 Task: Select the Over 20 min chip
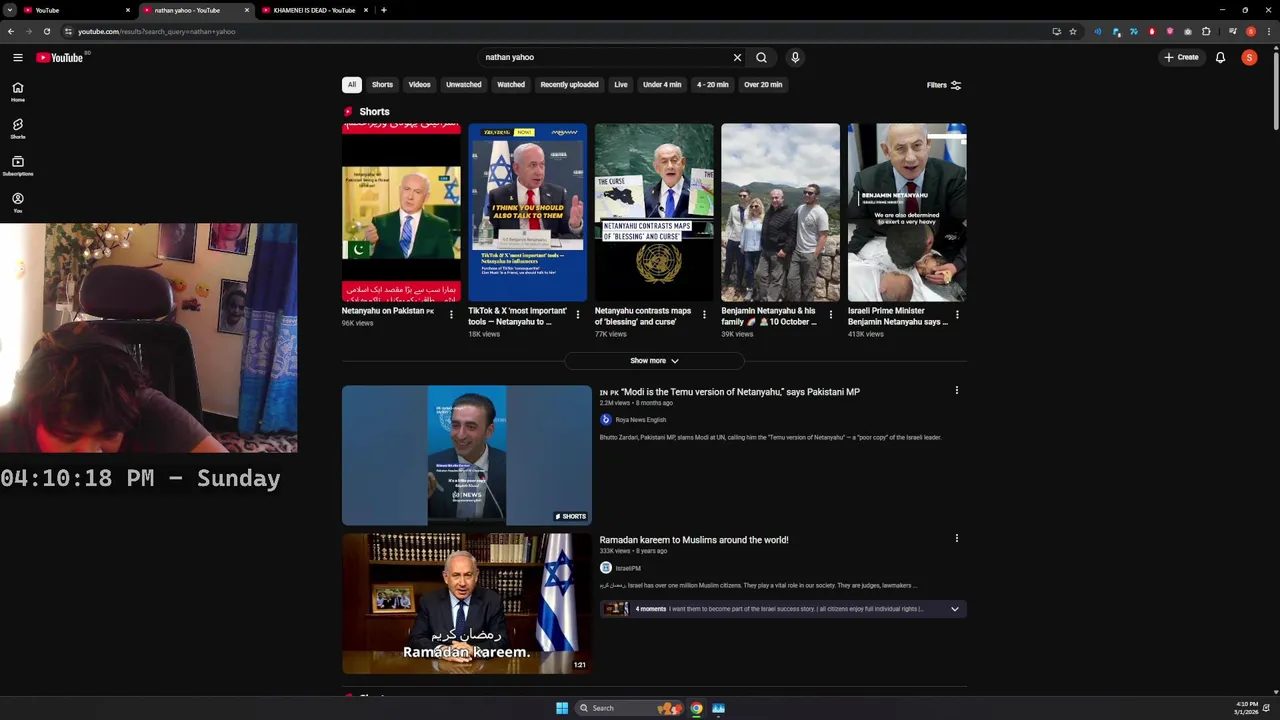(763, 85)
